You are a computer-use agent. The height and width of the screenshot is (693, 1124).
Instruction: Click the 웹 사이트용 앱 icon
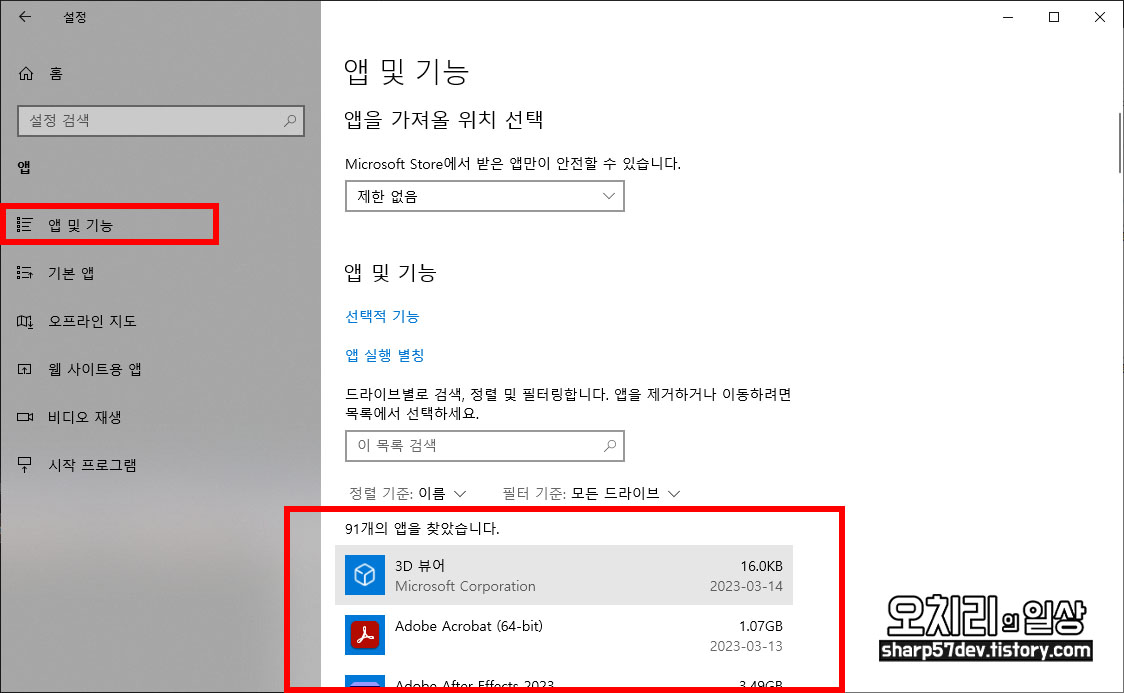[24, 369]
